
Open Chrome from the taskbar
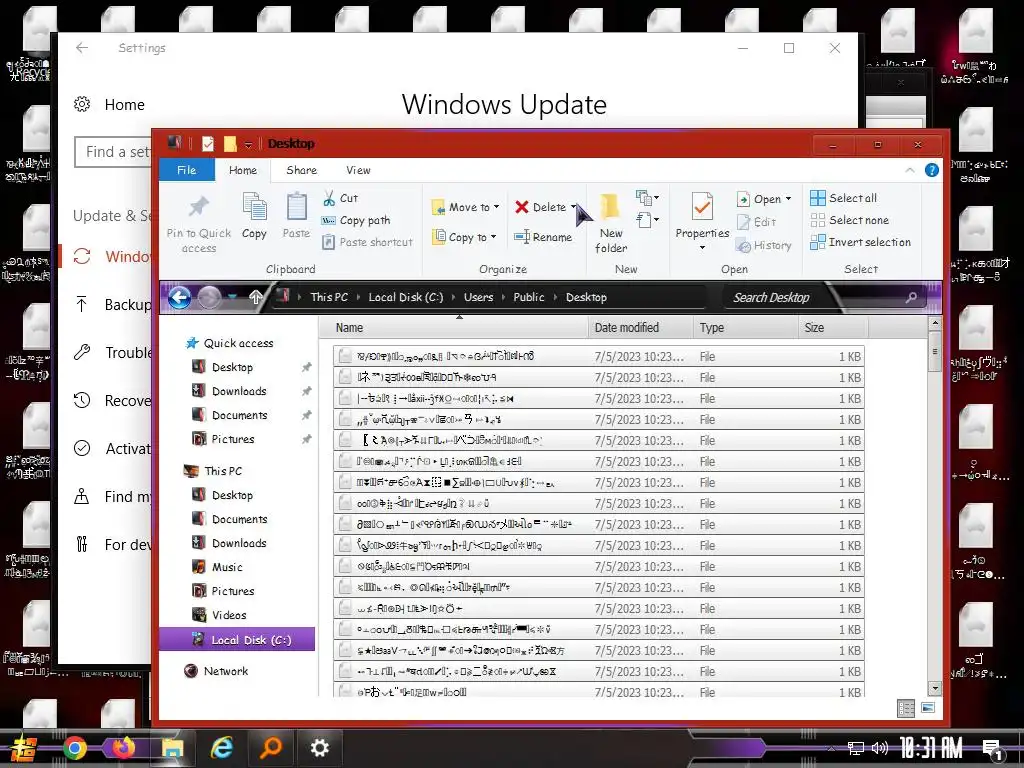[74, 748]
